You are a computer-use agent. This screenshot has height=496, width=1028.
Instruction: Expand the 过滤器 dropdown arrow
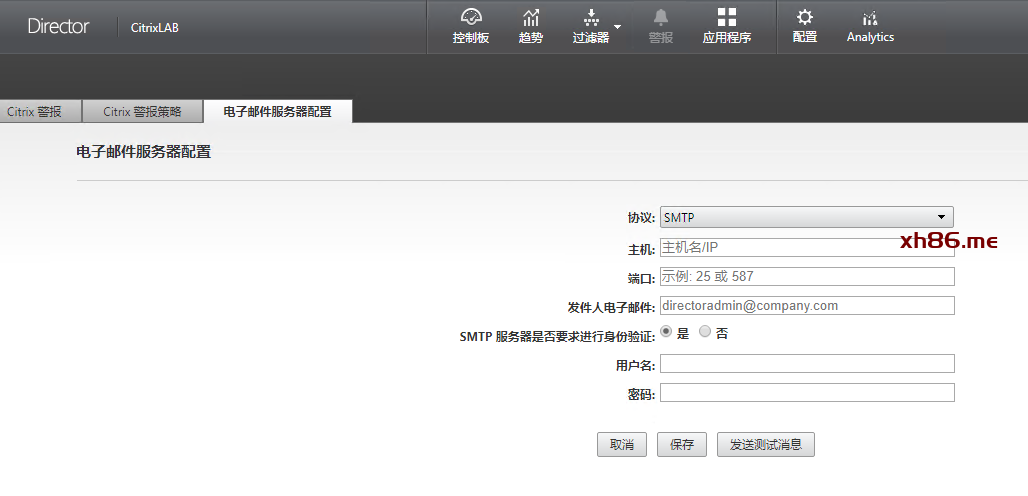(x=617, y=26)
